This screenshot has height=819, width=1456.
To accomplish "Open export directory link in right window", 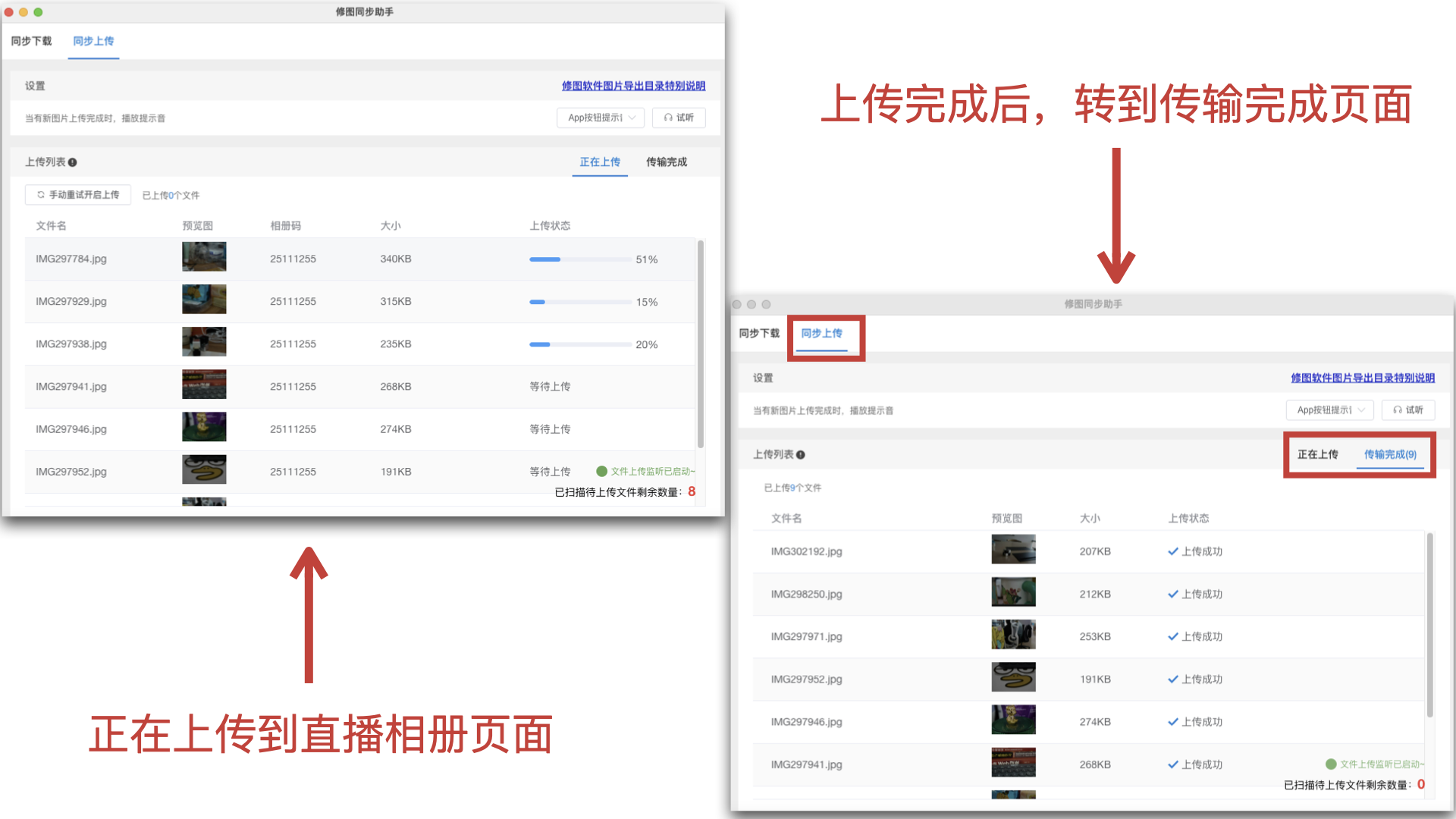I will coord(1363,378).
